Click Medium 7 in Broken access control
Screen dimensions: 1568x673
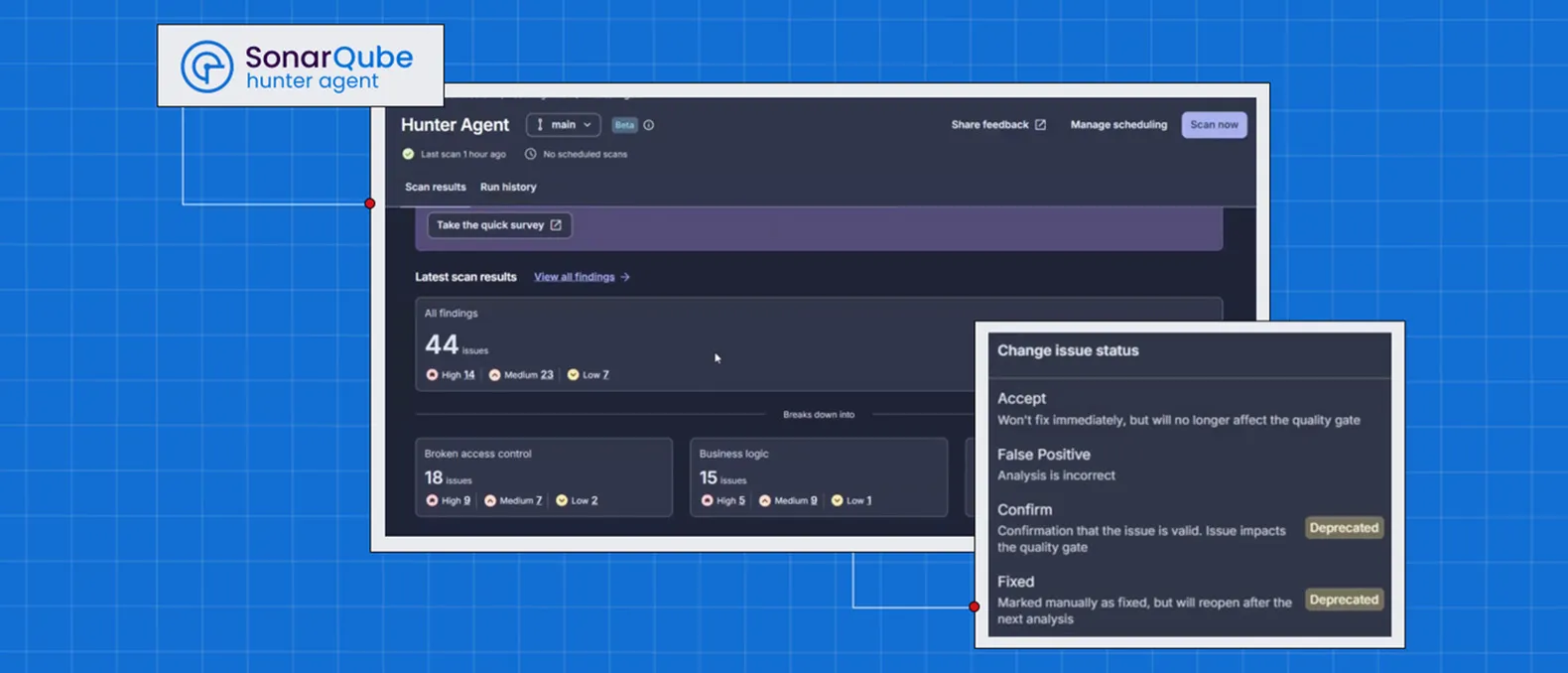tap(513, 500)
